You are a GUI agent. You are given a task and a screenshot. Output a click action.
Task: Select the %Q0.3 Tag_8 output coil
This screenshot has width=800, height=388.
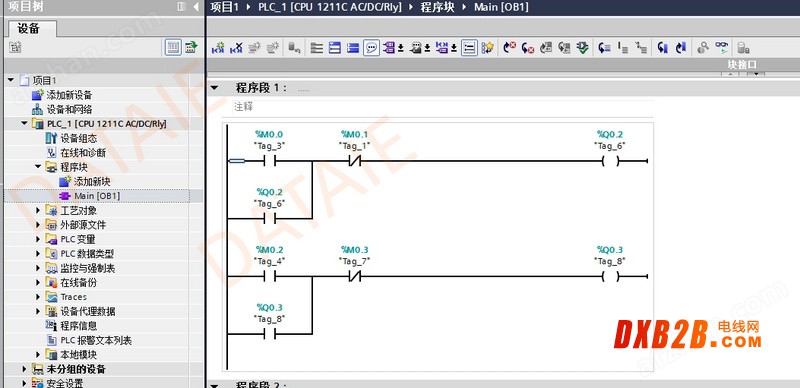pyautogui.click(x=610, y=277)
